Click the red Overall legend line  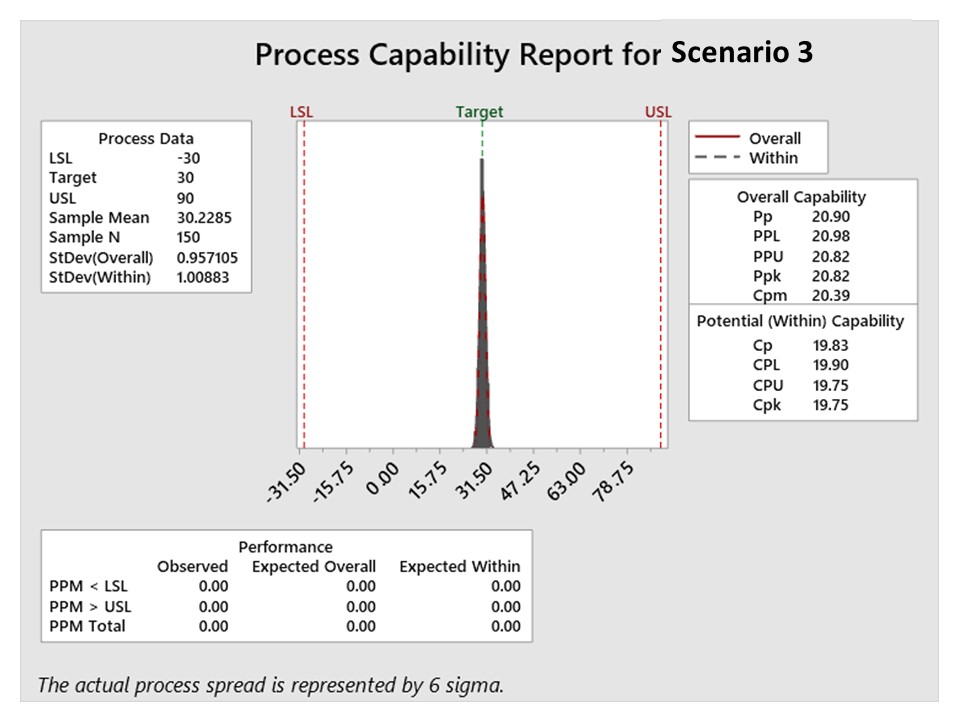[715, 138]
